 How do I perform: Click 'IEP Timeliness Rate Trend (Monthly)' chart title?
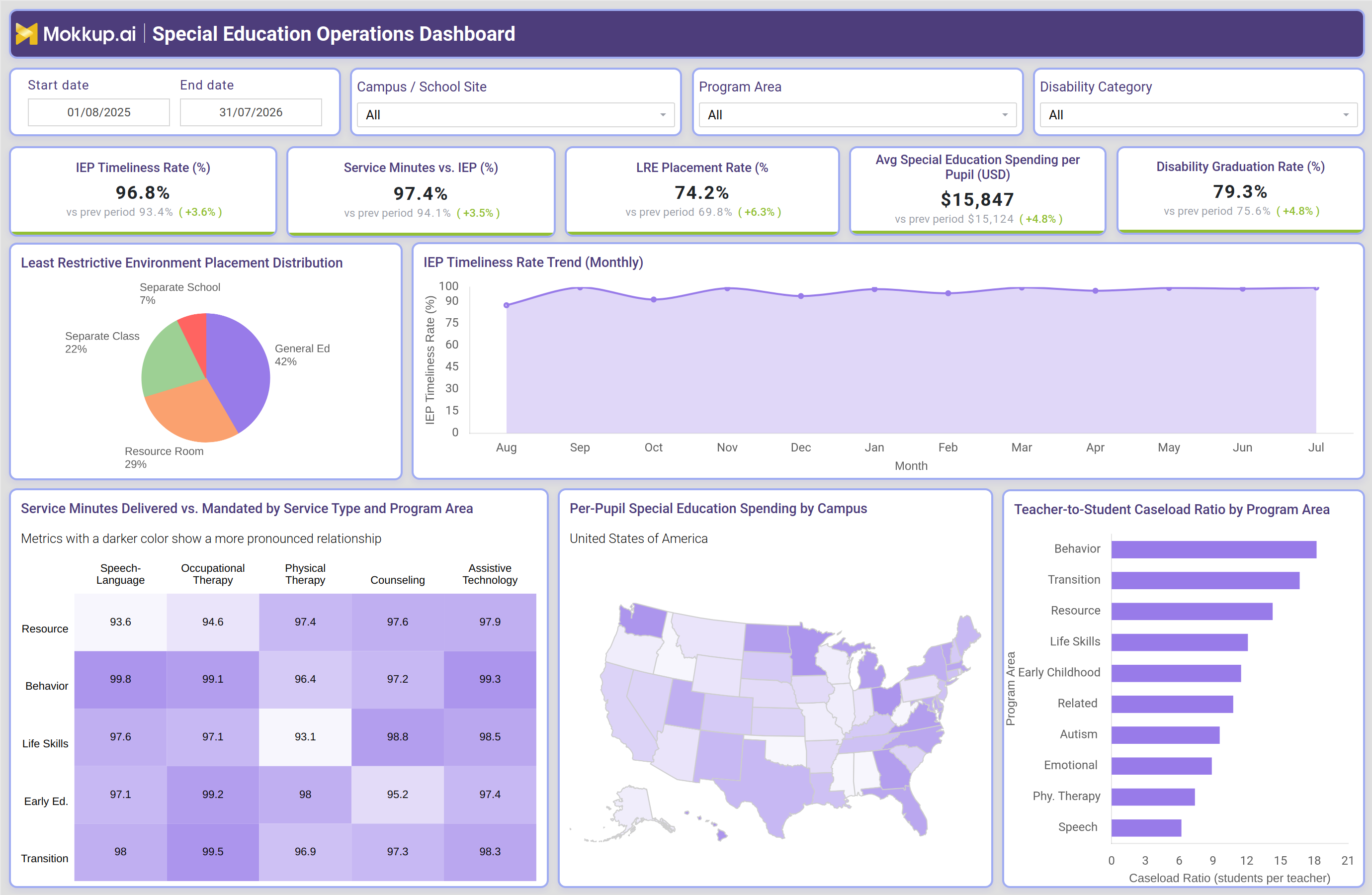(533, 263)
